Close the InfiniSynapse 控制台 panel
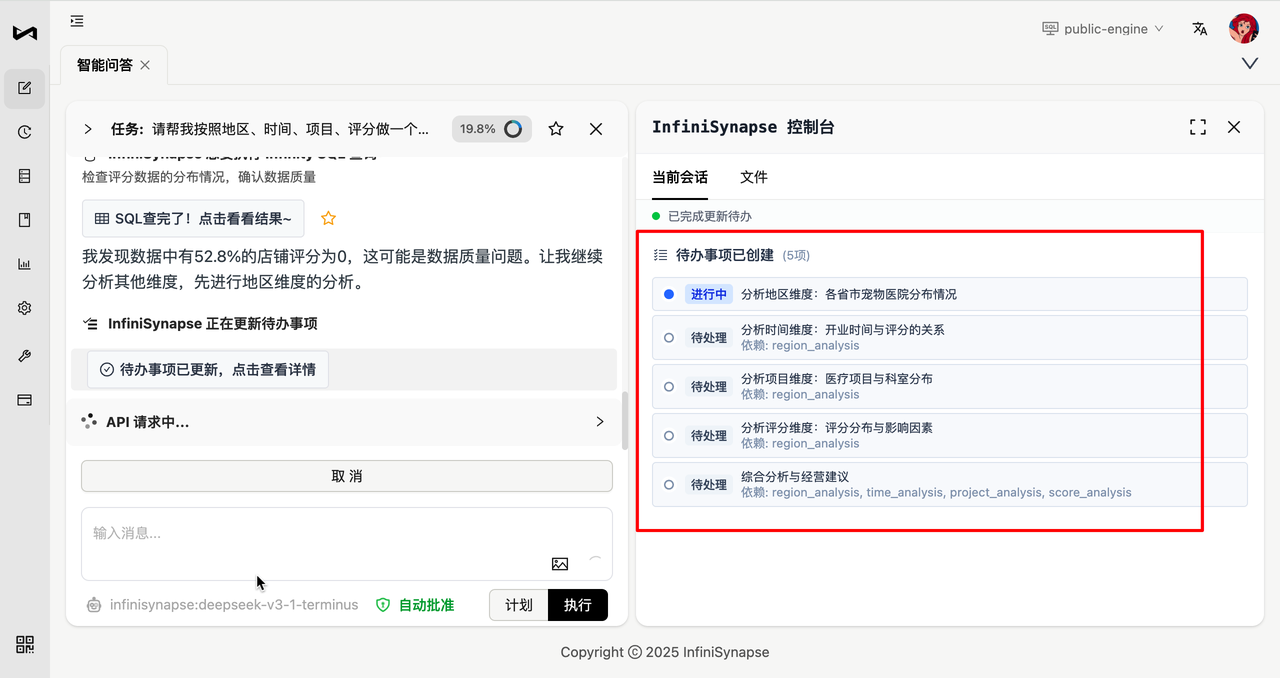 (x=1234, y=127)
